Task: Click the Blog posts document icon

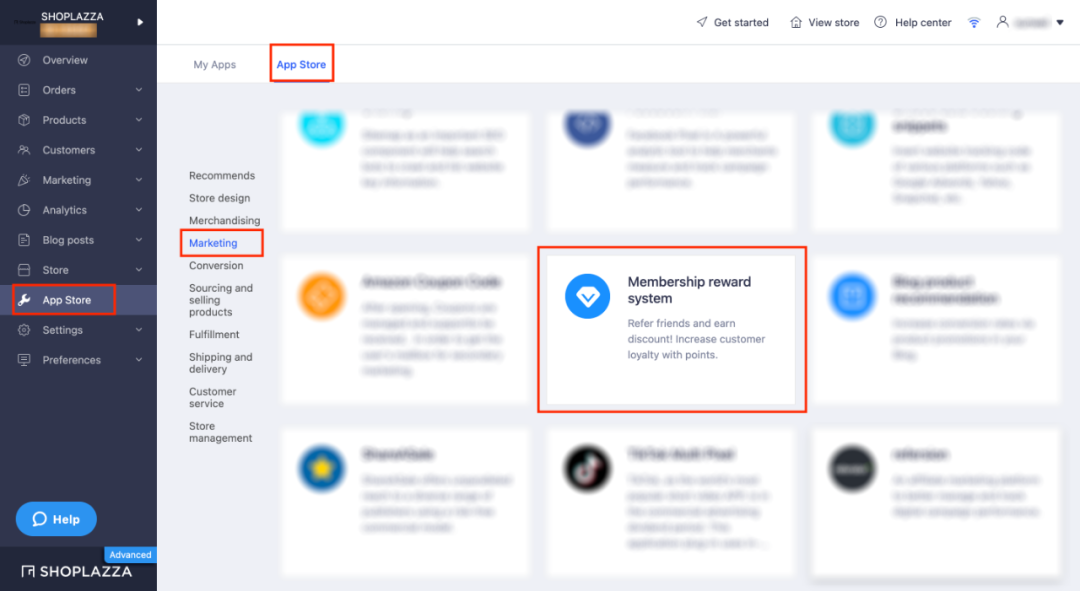Action: point(24,240)
